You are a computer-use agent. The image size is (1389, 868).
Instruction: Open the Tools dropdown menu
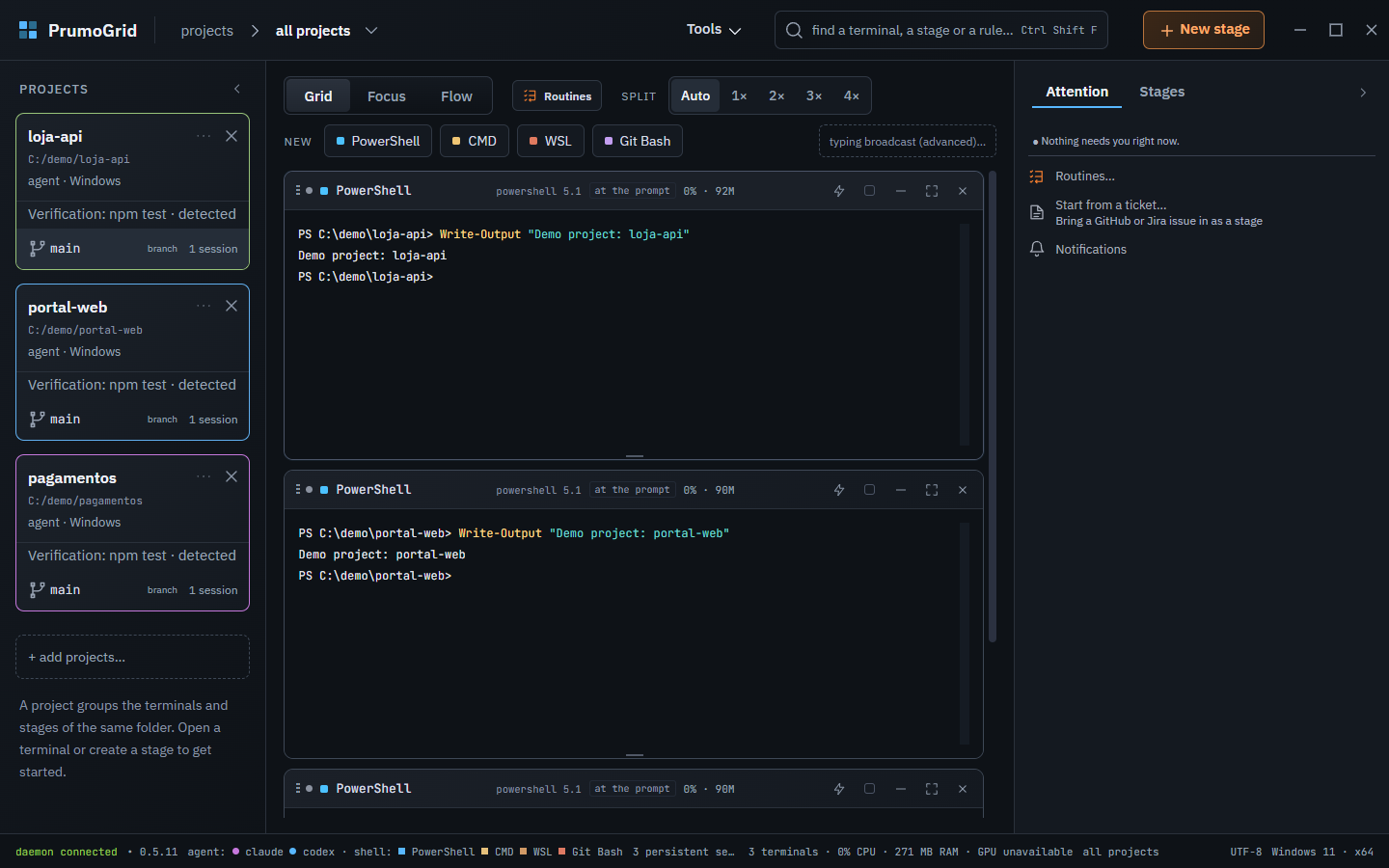coord(714,30)
